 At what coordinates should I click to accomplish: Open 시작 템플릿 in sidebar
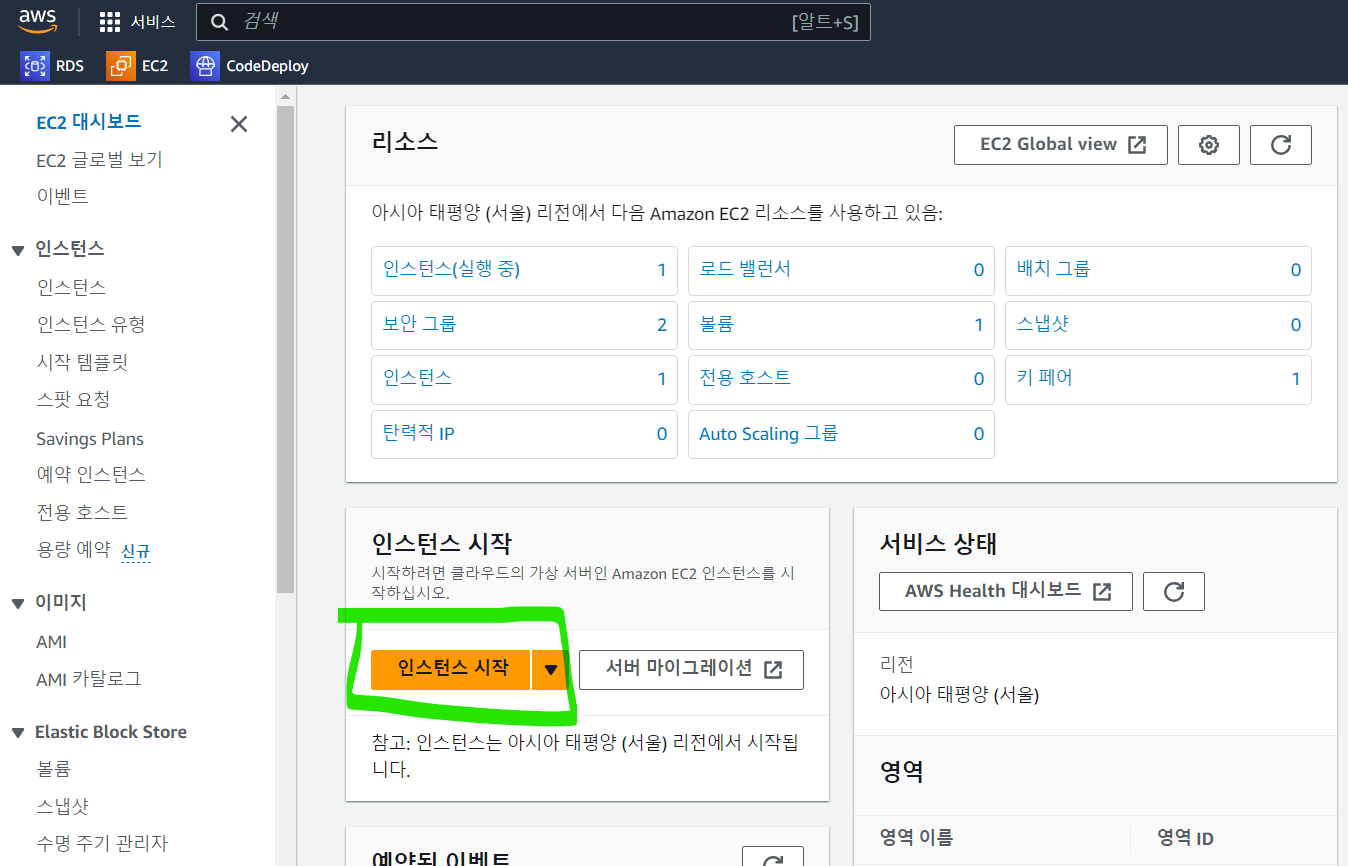pyautogui.click(x=82, y=362)
